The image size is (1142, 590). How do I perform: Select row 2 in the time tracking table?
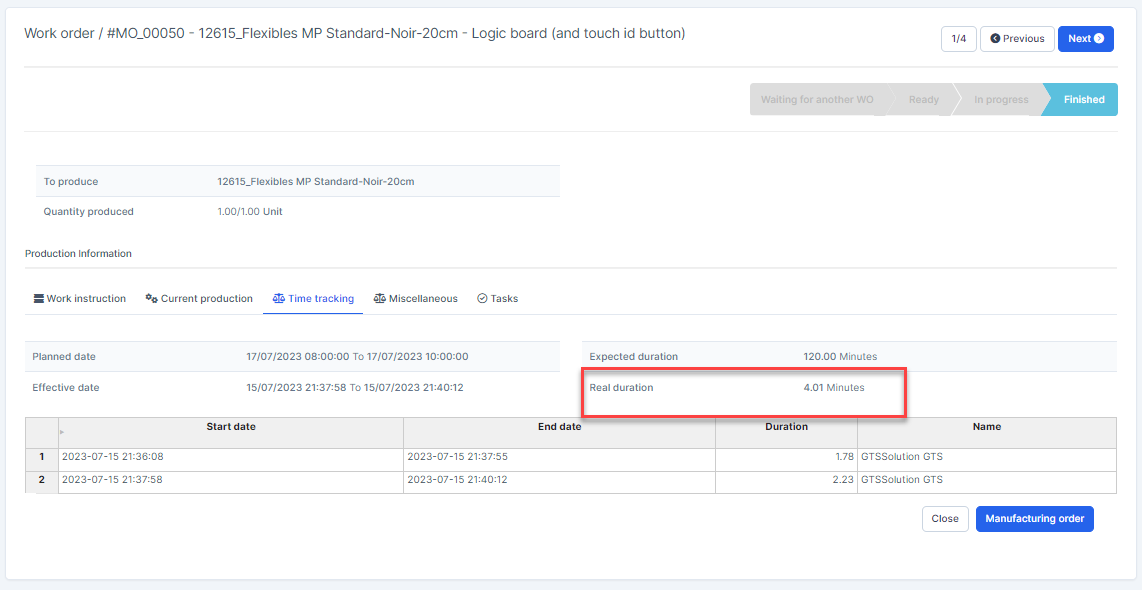coord(41,480)
